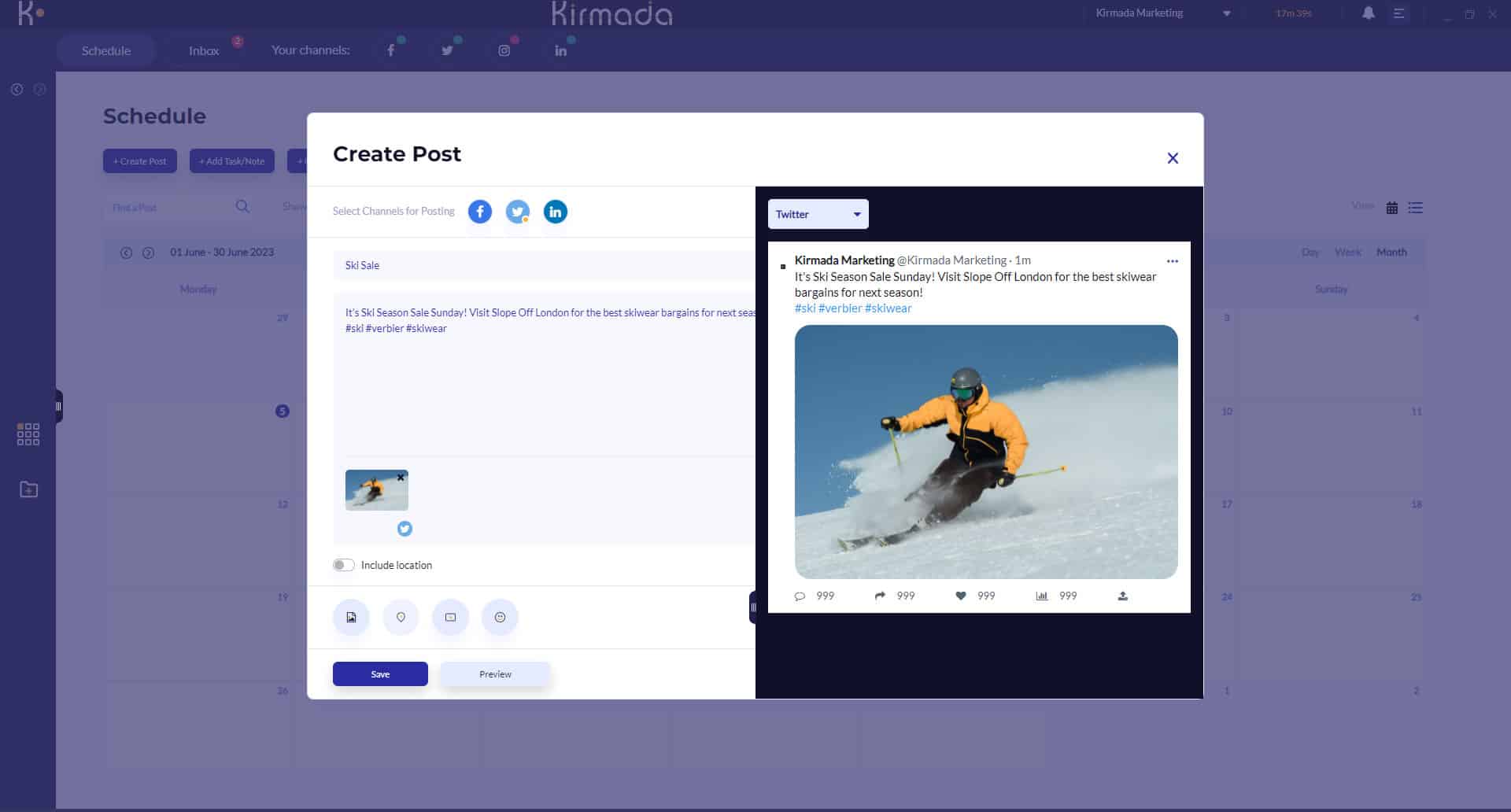Remove the attached skier image thumbnail

click(x=401, y=478)
